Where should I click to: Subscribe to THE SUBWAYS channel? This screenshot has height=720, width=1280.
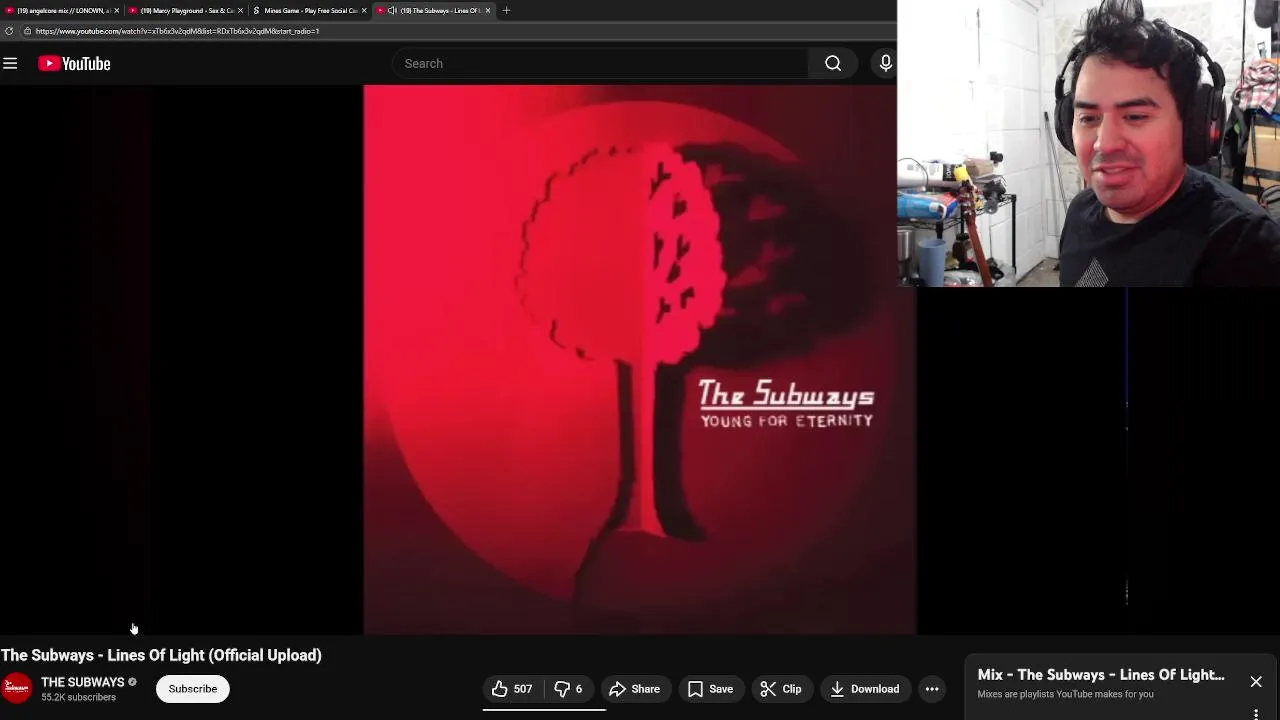coord(193,689)
